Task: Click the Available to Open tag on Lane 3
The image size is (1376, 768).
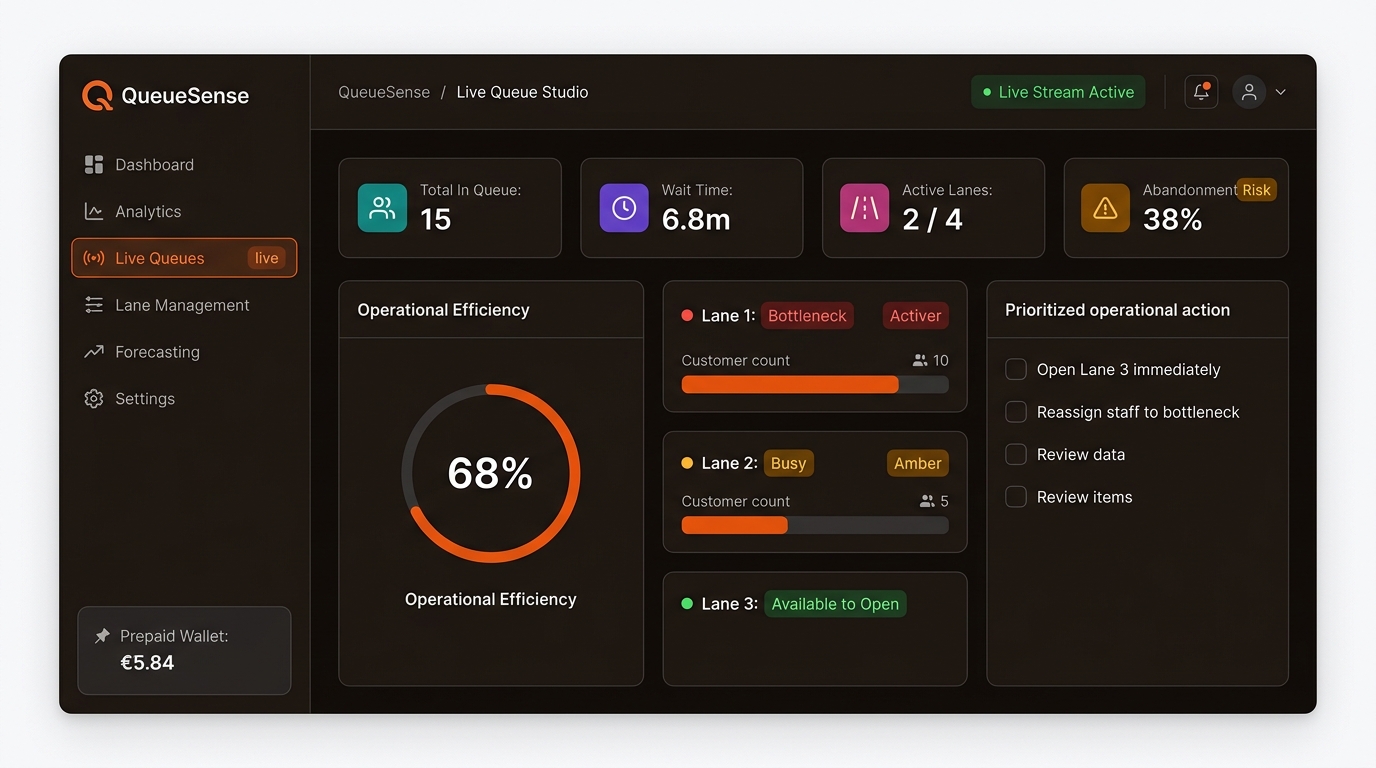Action: point(835,604)
